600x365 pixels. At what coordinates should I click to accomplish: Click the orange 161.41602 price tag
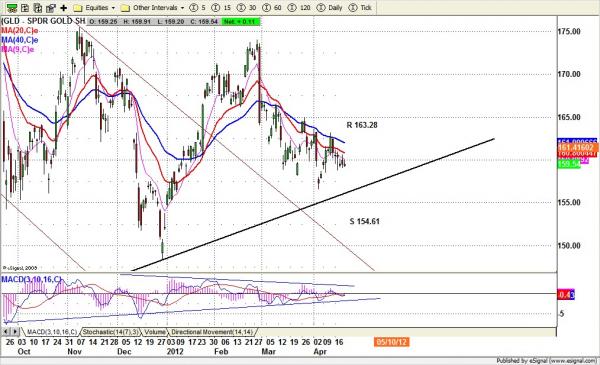pos(578,147)
